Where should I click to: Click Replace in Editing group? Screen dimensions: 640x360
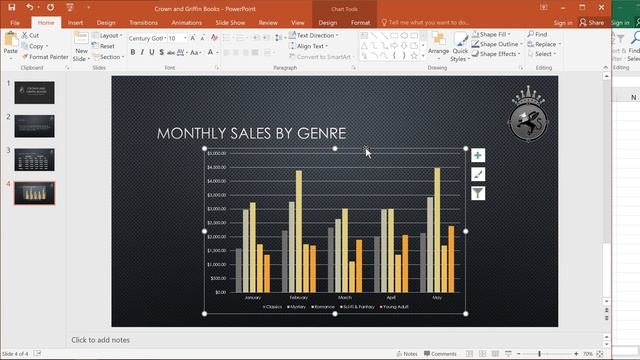pyautogui.click(x=544, y=44)
